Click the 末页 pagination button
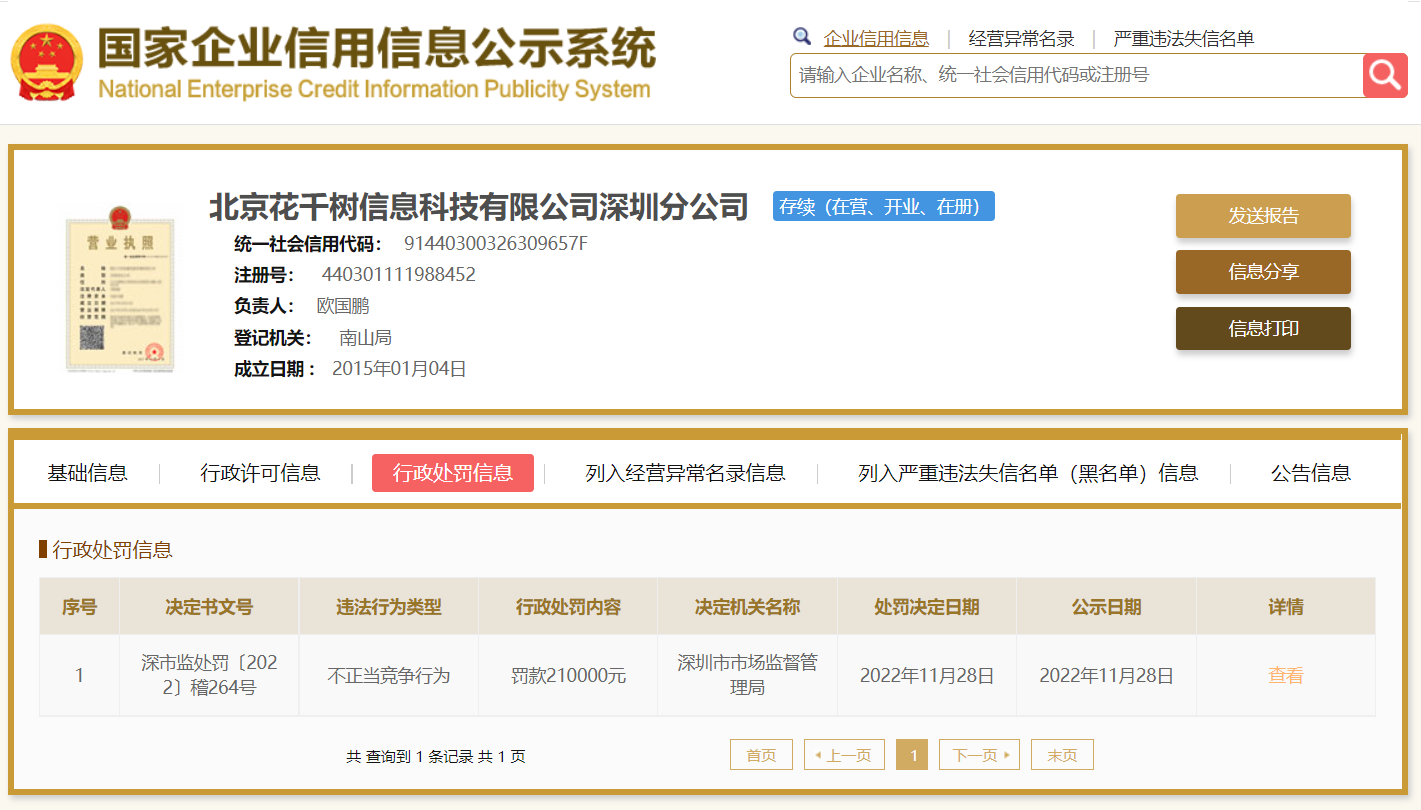 pos(1062,754)
